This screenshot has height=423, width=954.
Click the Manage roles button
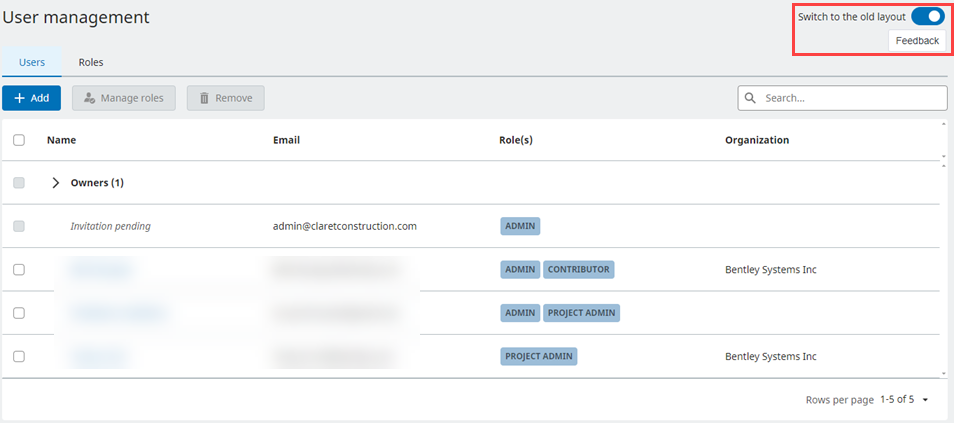coord(124,98)
